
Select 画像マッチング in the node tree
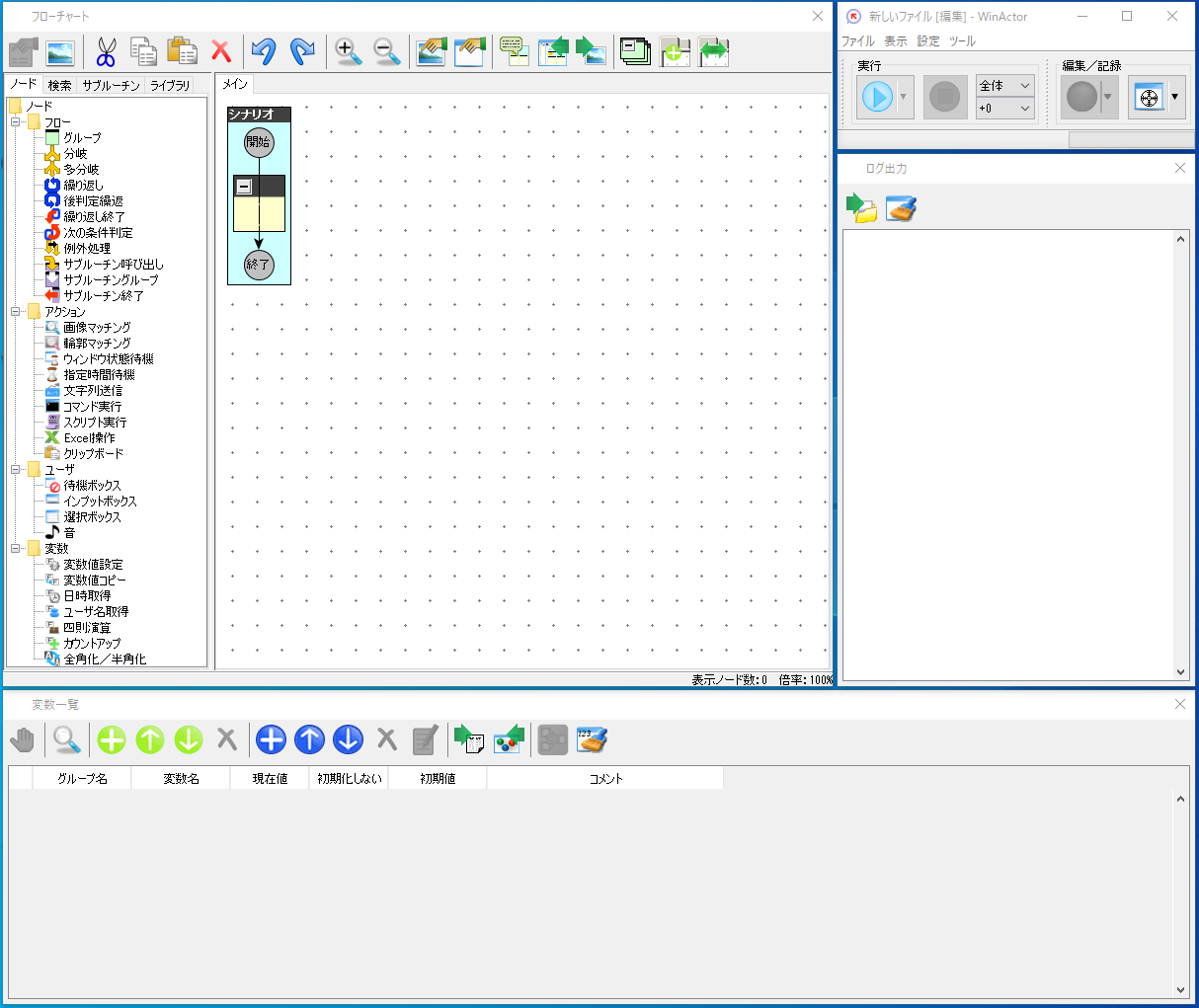[x=97, y=328]
